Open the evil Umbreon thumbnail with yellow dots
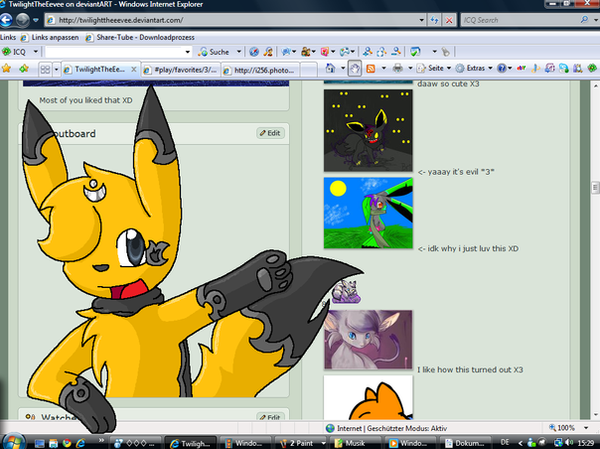The width and height of the screenshot is (600, 449). pos(368,131)
